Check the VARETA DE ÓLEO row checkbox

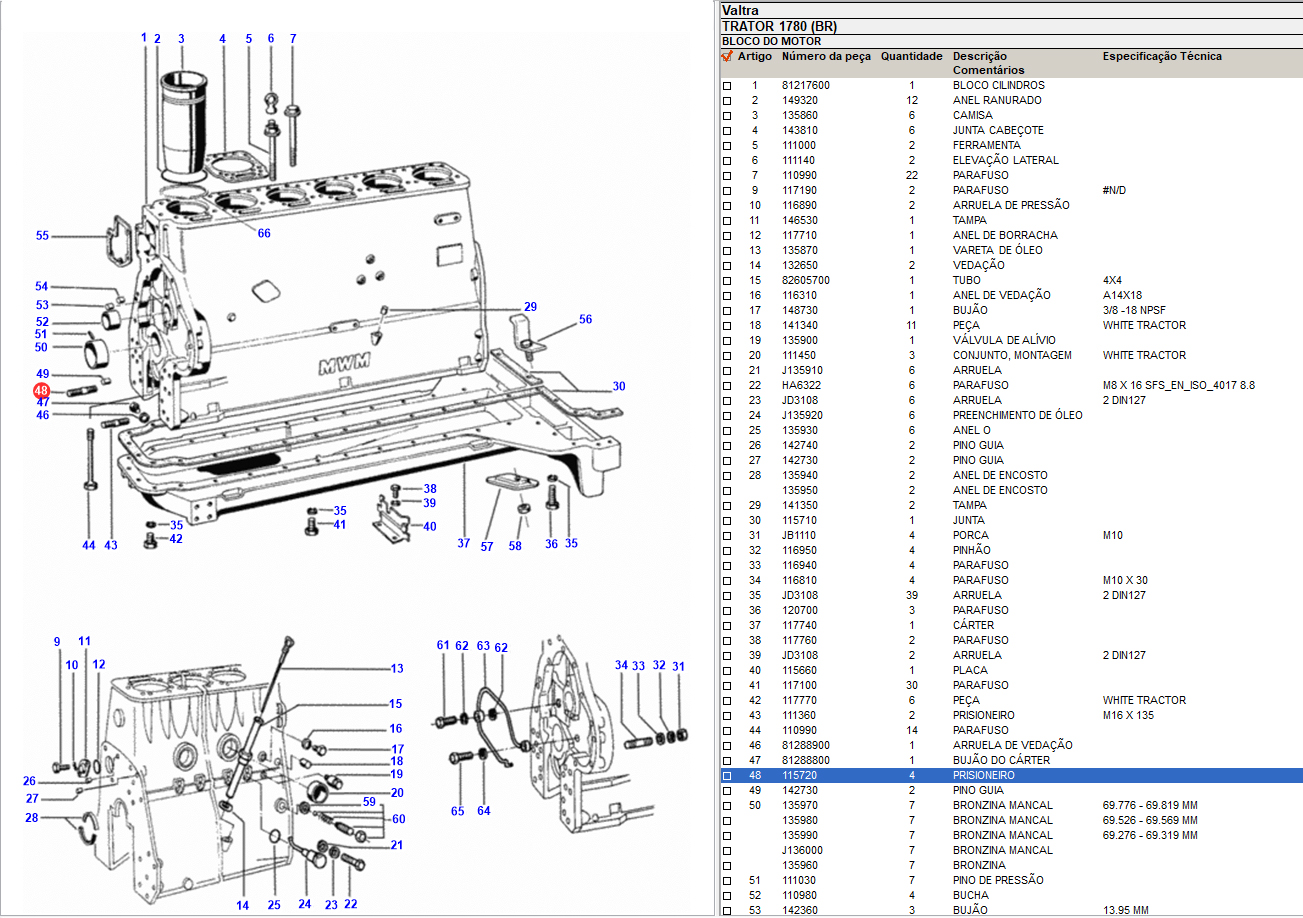pos(727,251)
